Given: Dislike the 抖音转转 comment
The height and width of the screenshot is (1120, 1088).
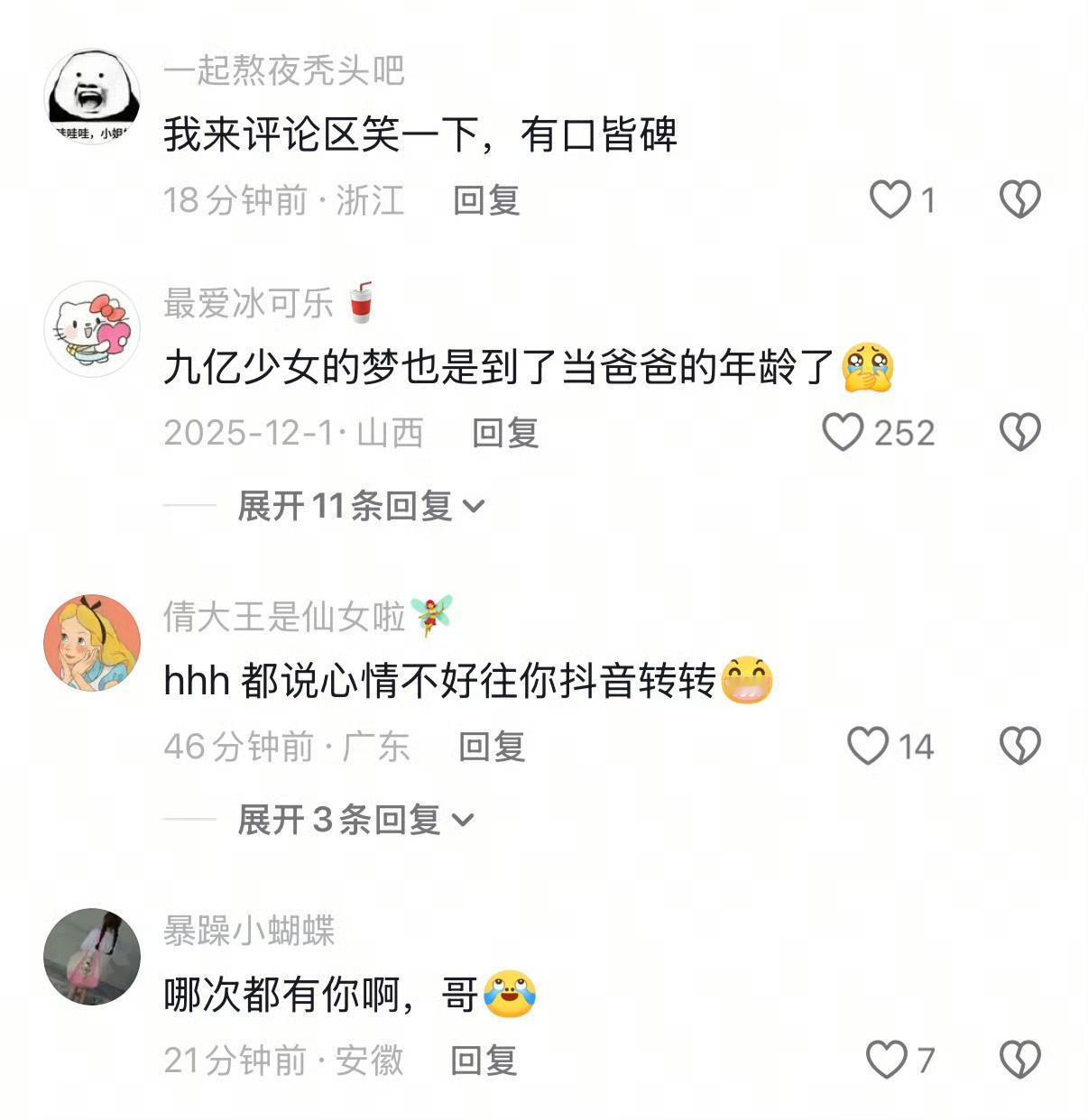Looking at the screenshot, I should click(x=1020, y=746).
